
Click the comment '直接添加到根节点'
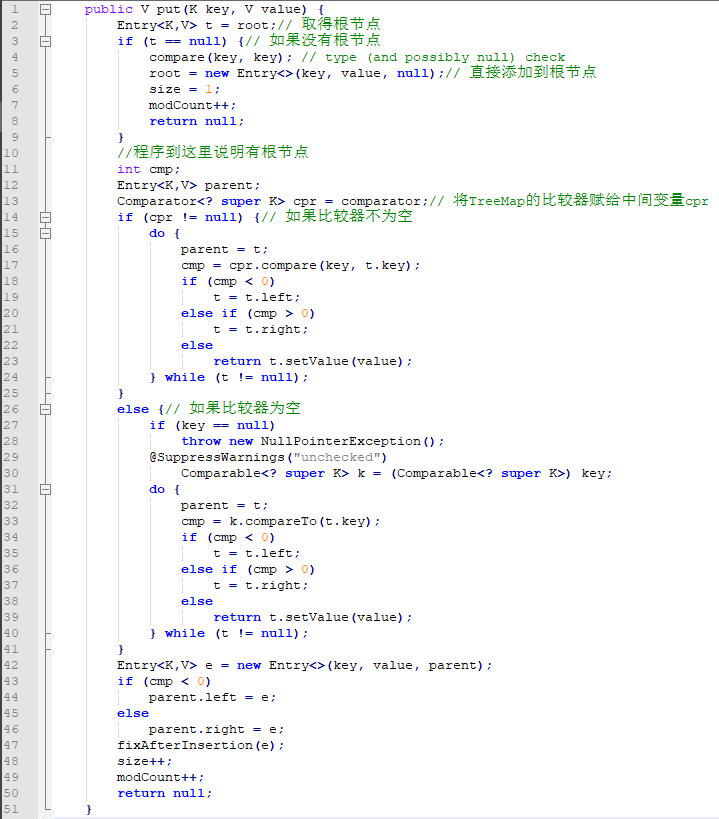[533, 72]
